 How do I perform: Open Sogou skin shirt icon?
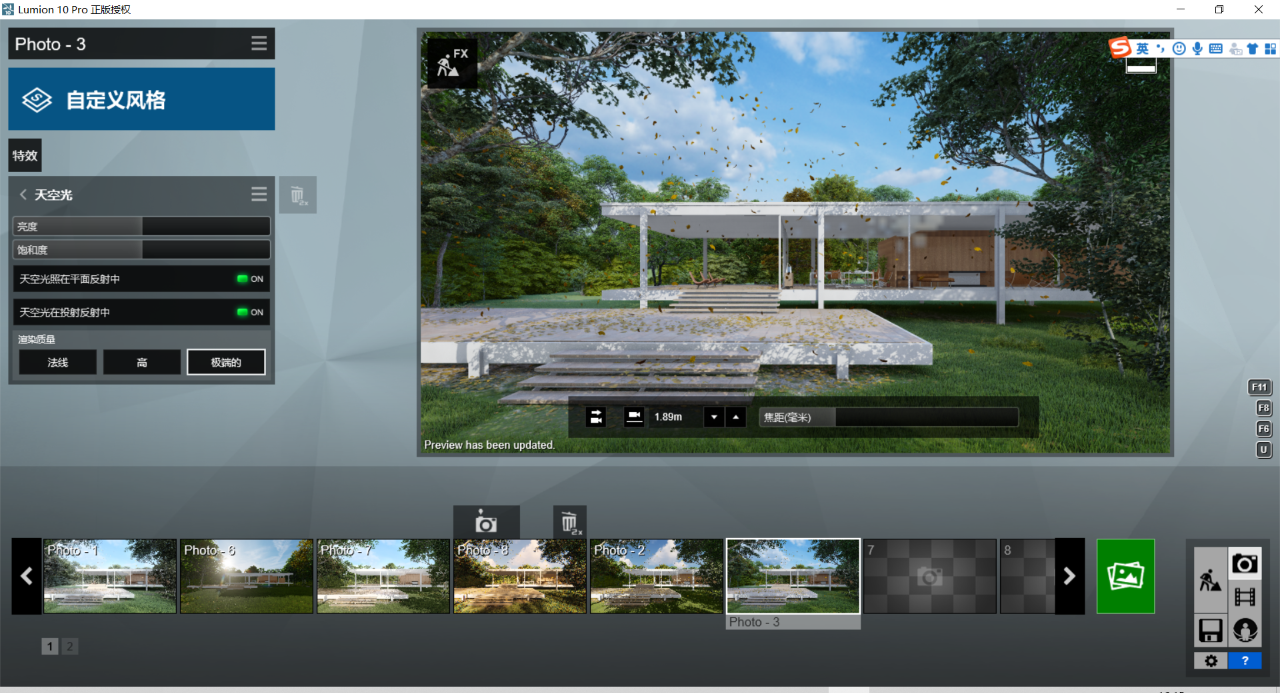pyautogui.click(x=1252, y=48)
